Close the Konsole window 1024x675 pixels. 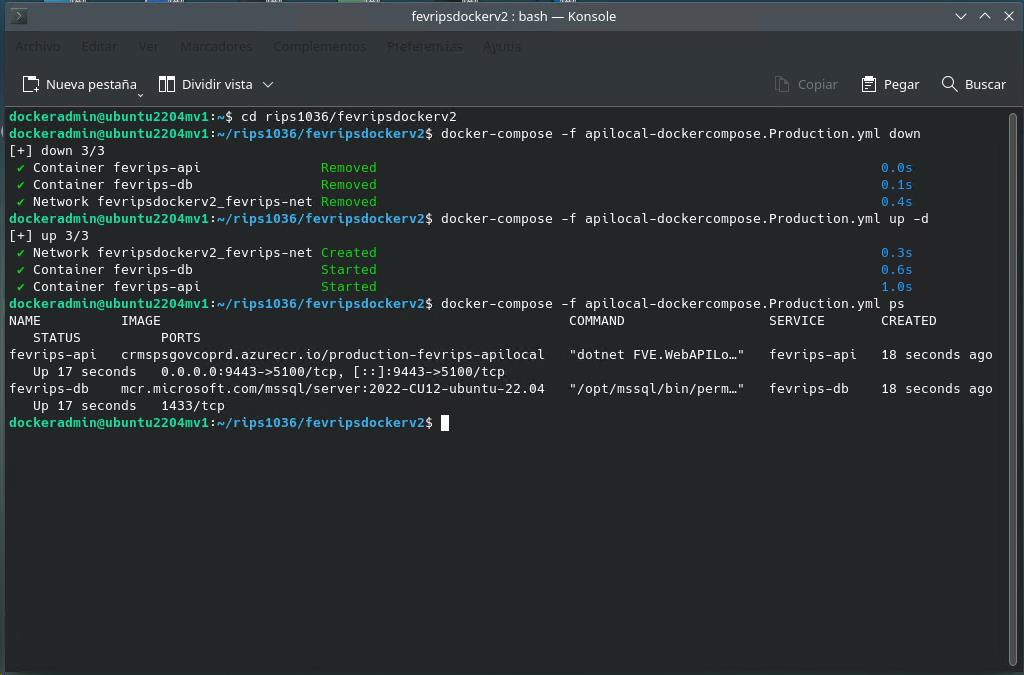1009,16
